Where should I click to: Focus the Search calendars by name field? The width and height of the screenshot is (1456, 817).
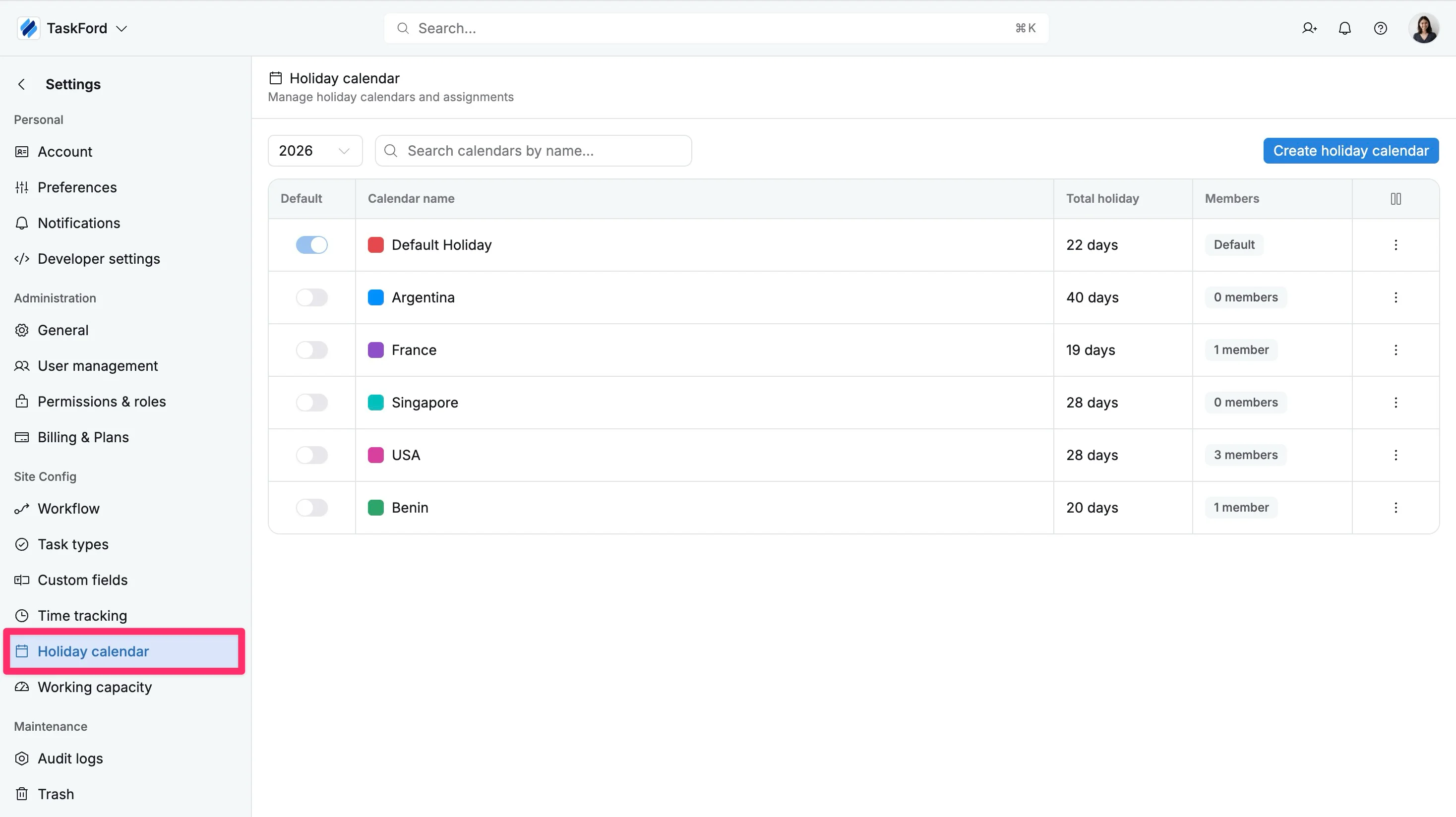(x=533, y=151)
